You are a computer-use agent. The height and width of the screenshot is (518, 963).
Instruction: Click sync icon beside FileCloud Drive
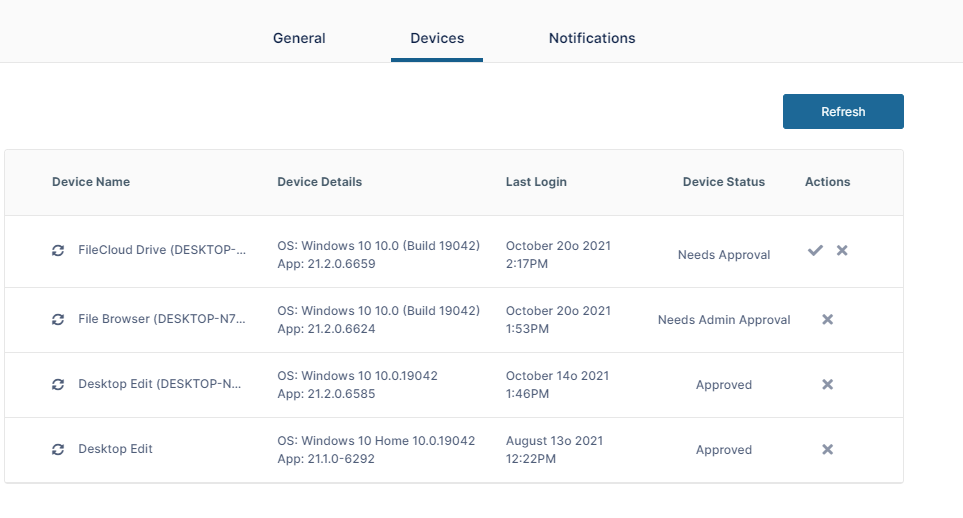pyautogui.click(x=58, y=251)
